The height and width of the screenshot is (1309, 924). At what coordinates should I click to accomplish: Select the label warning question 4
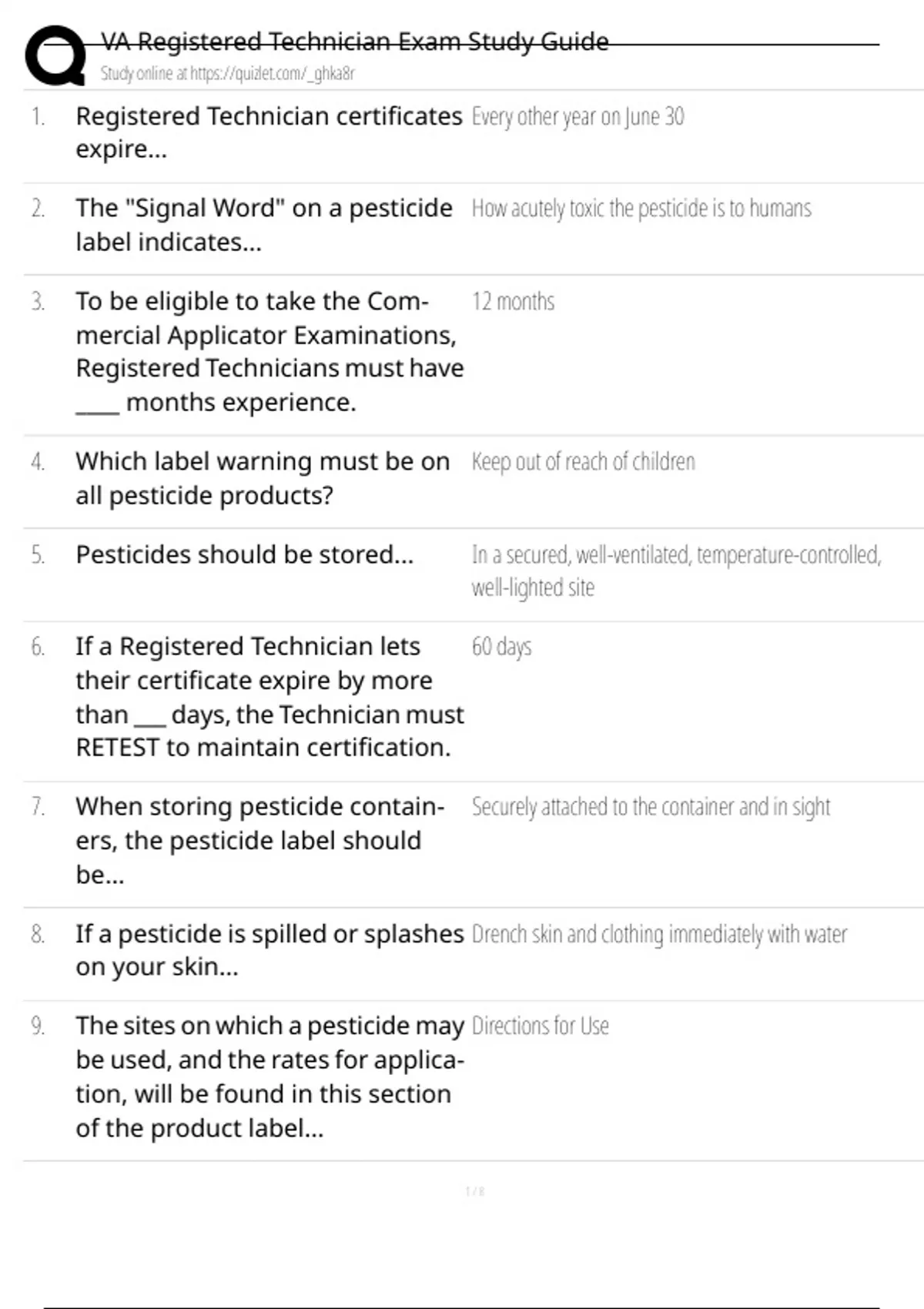262,478
